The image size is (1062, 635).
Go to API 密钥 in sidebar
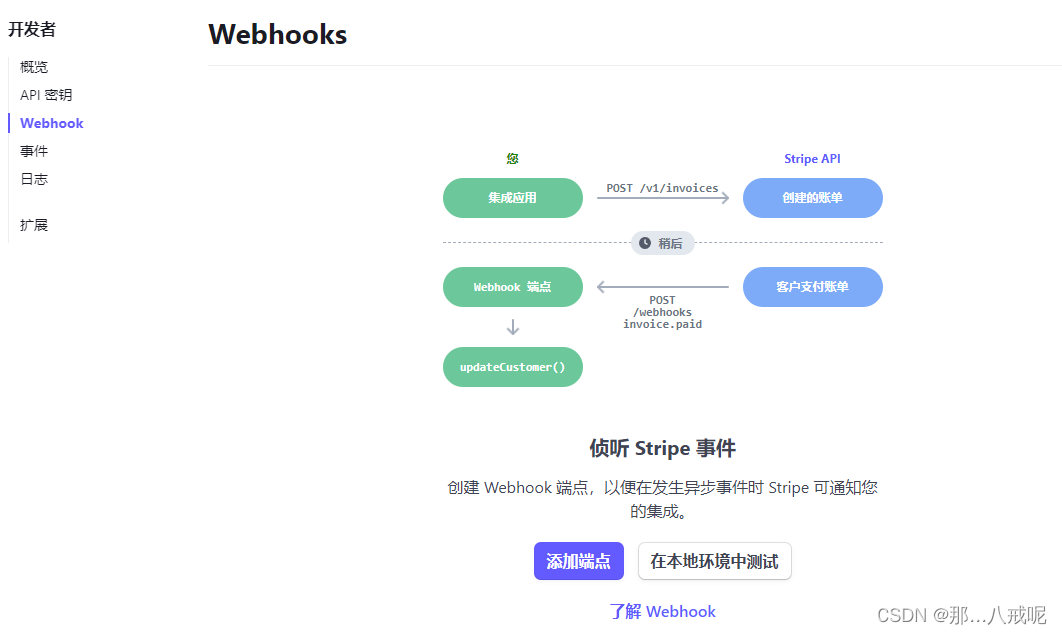click(x=46, y=95)
